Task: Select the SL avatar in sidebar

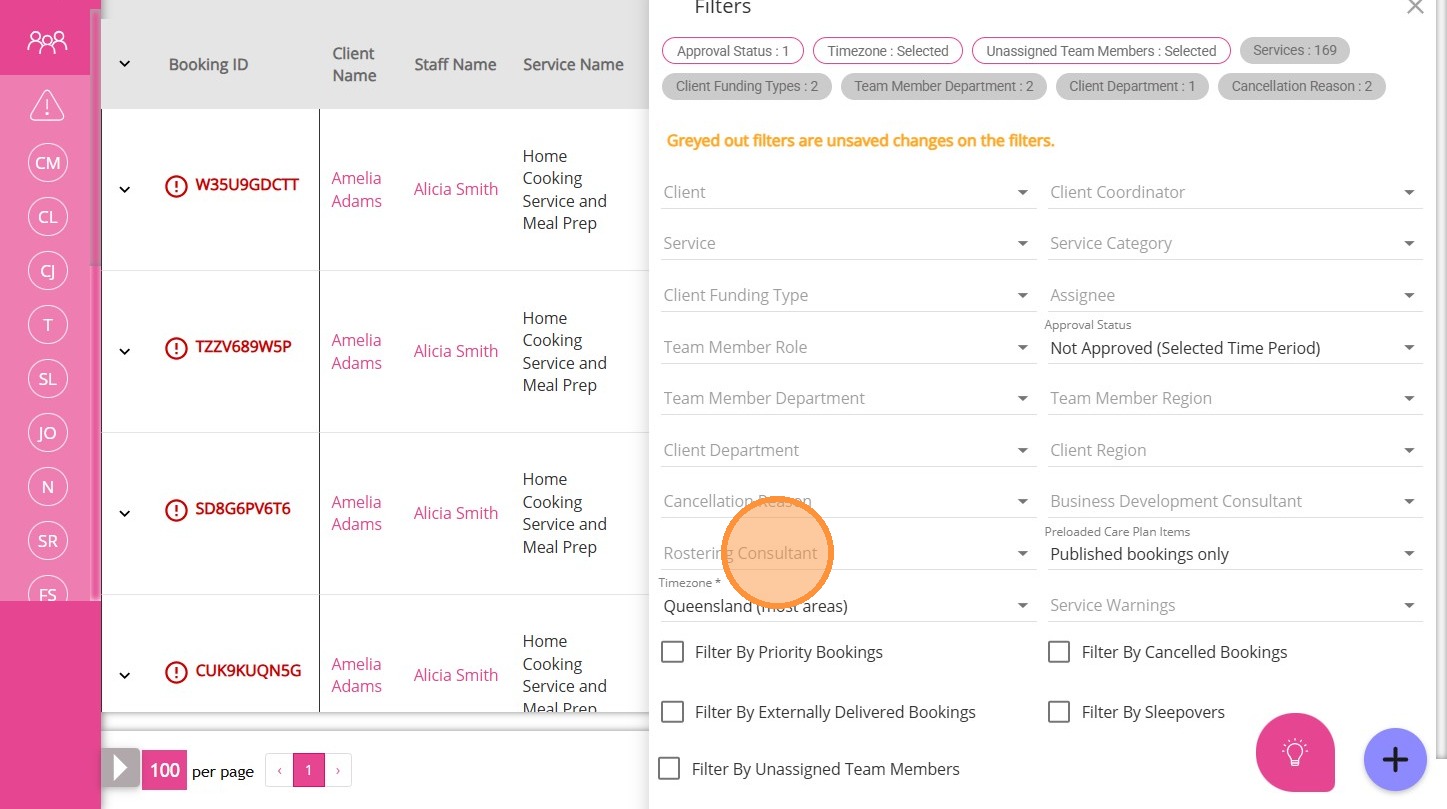Action: (47, 379)
